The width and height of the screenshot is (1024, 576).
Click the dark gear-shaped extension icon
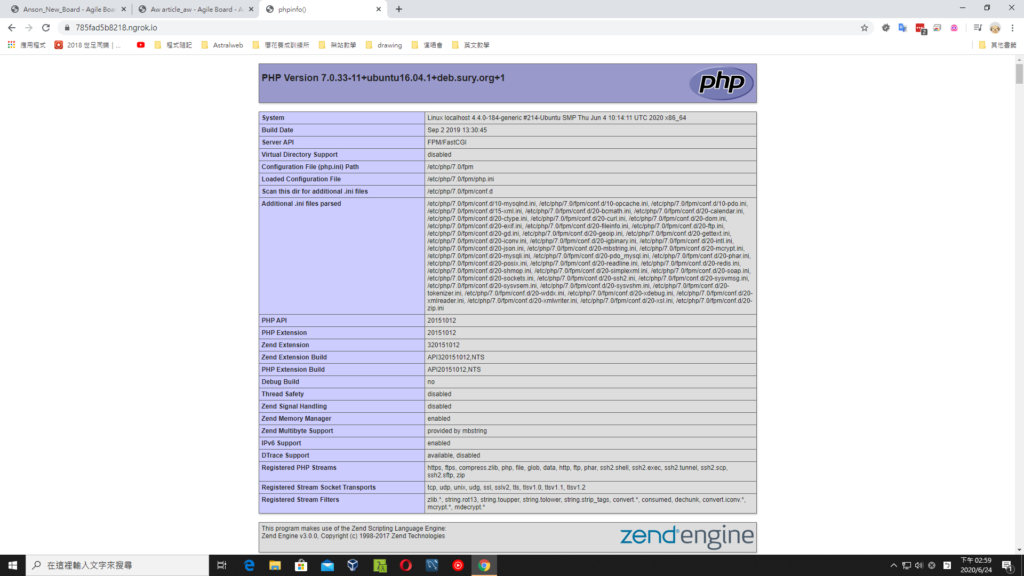click(885, 28)
